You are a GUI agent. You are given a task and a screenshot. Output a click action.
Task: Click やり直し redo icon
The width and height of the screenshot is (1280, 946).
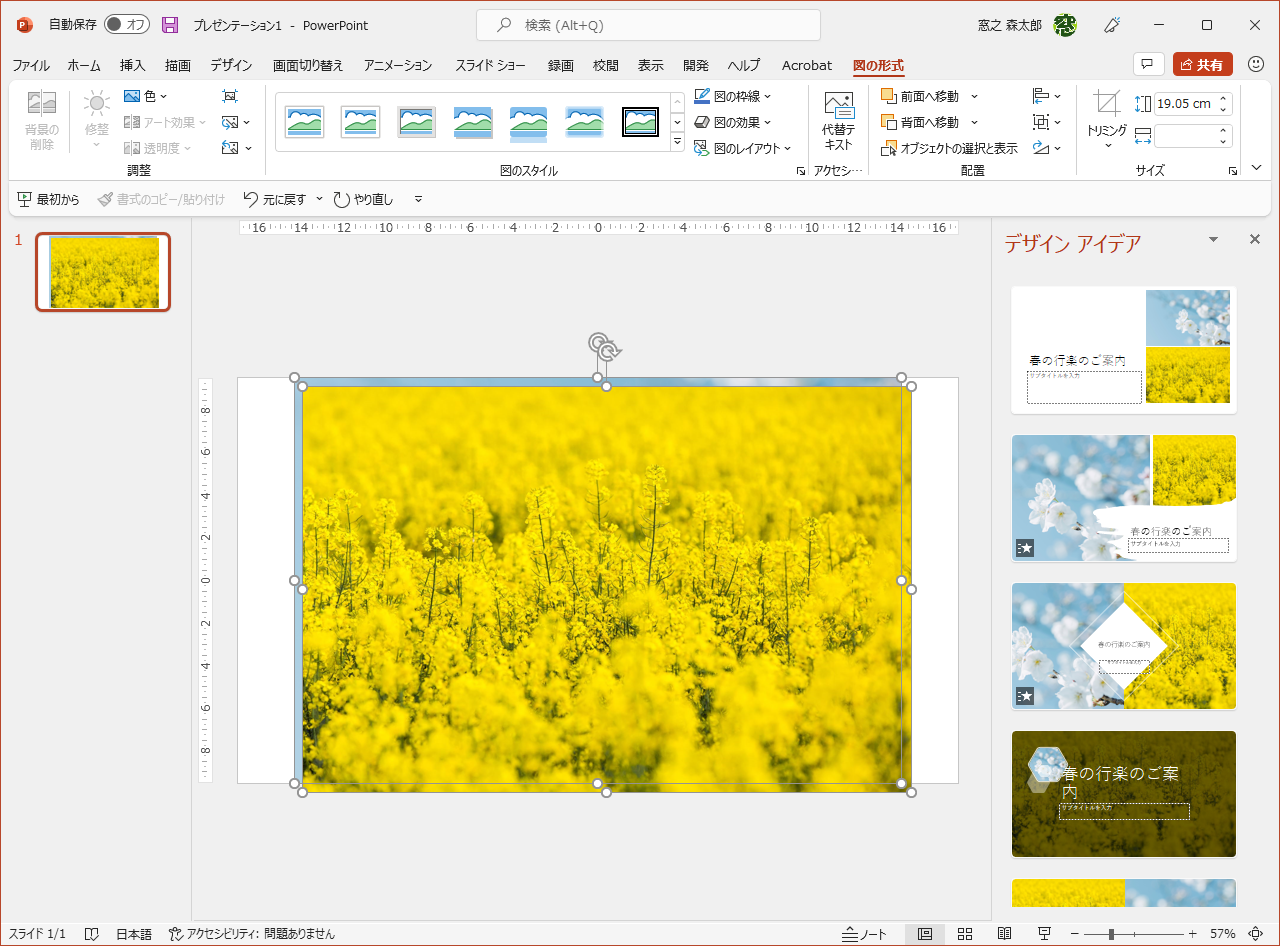tap(342, 199)
